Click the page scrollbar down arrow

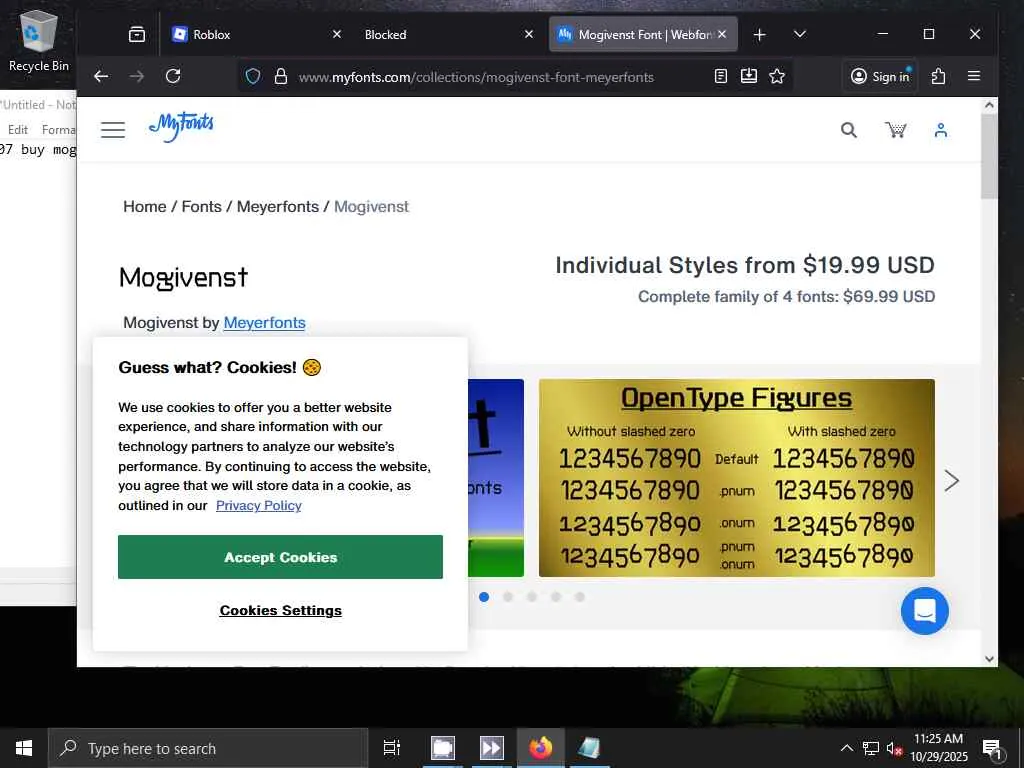tap(989, 659)
